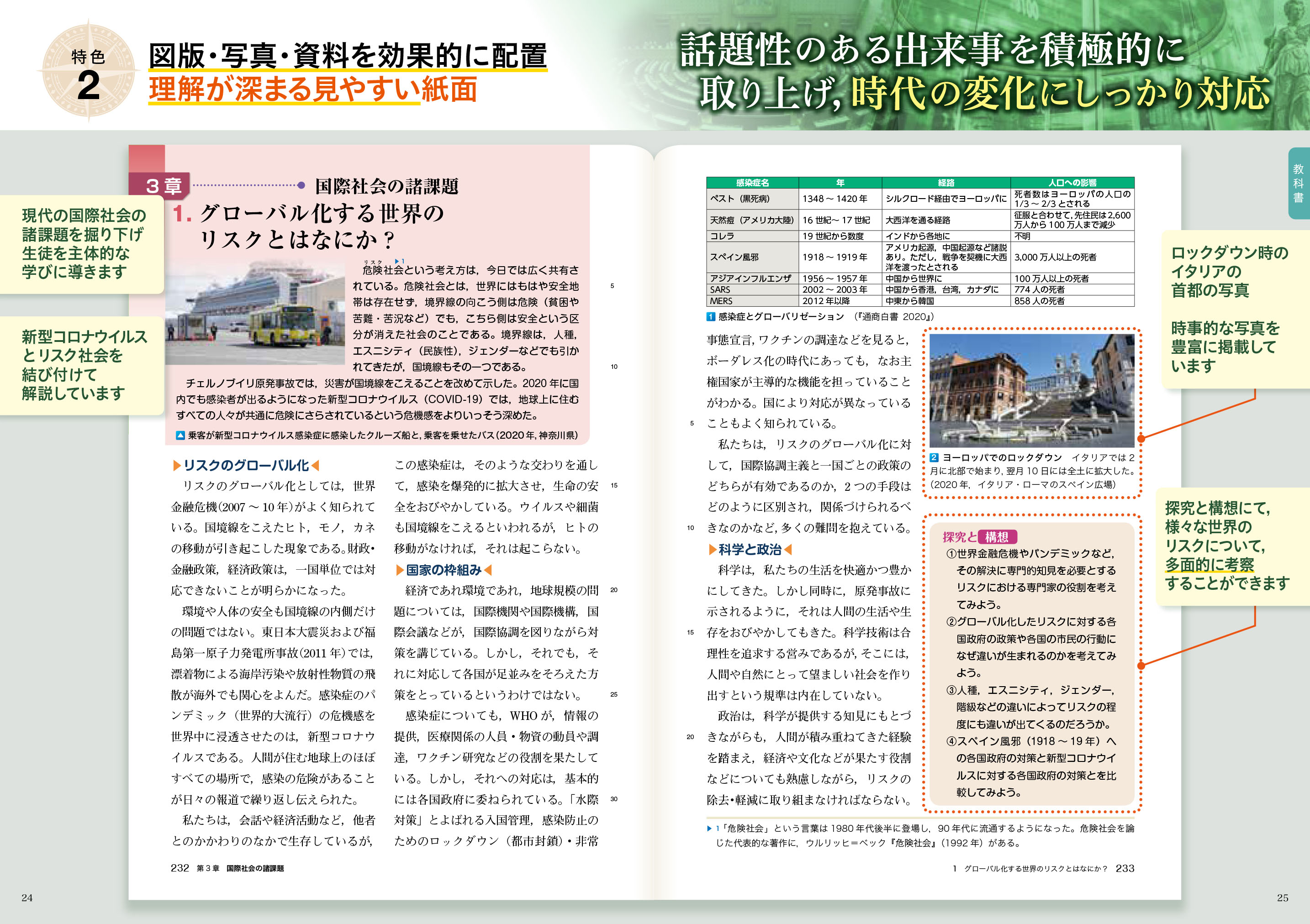
Task: Open the cruise ship and bus photo
Action: (x=255, y=313)
